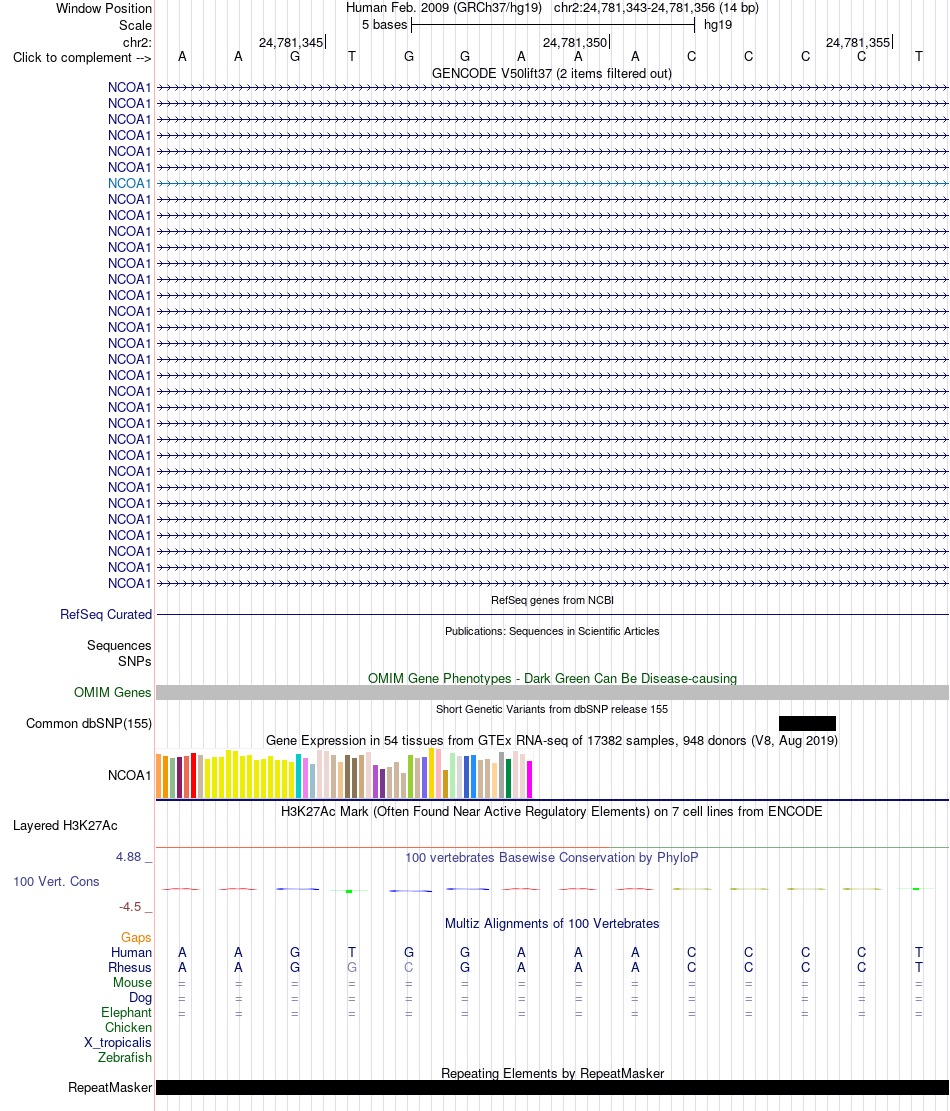Click the GTEx tissue expression bar chart
The width and height of the screenshot is (950, 1111).
tap(344, 774)
